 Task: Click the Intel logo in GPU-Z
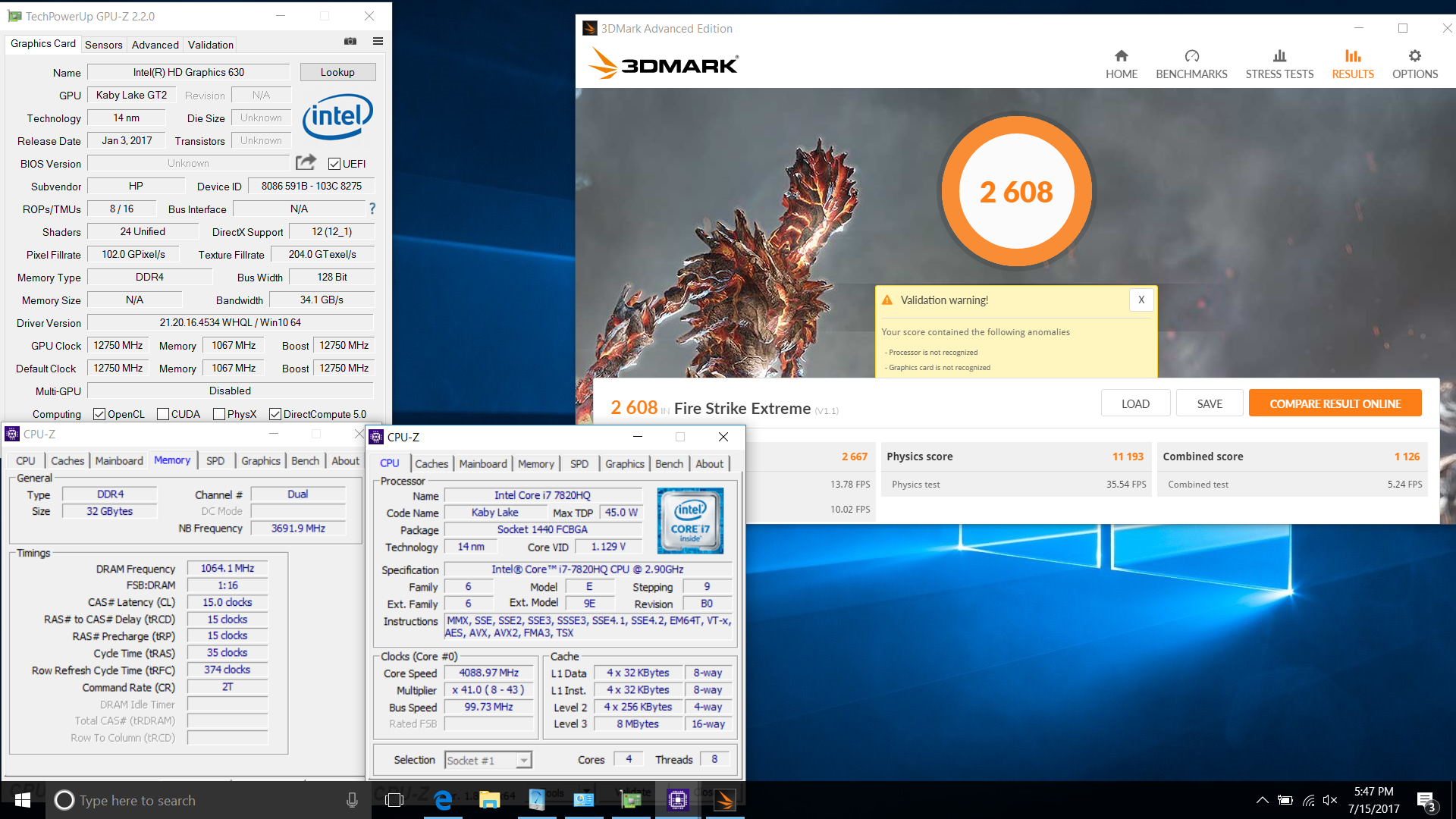click(x=337, y=116)
